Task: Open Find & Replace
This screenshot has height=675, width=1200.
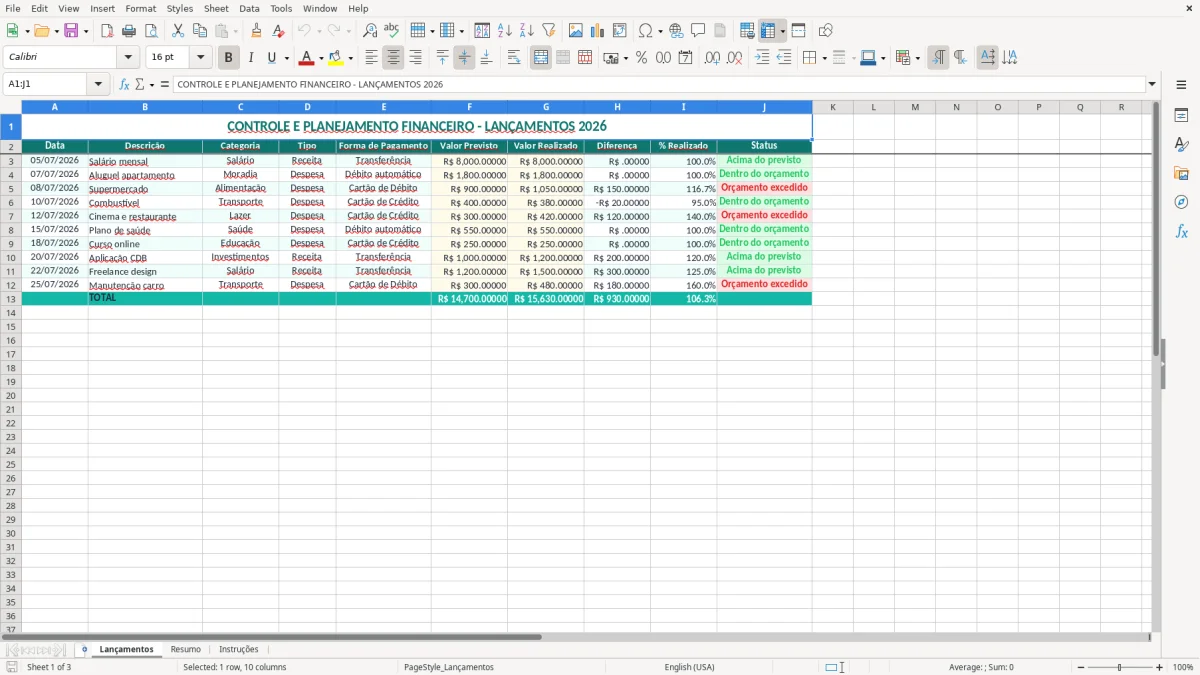Action: pos(370,31)
